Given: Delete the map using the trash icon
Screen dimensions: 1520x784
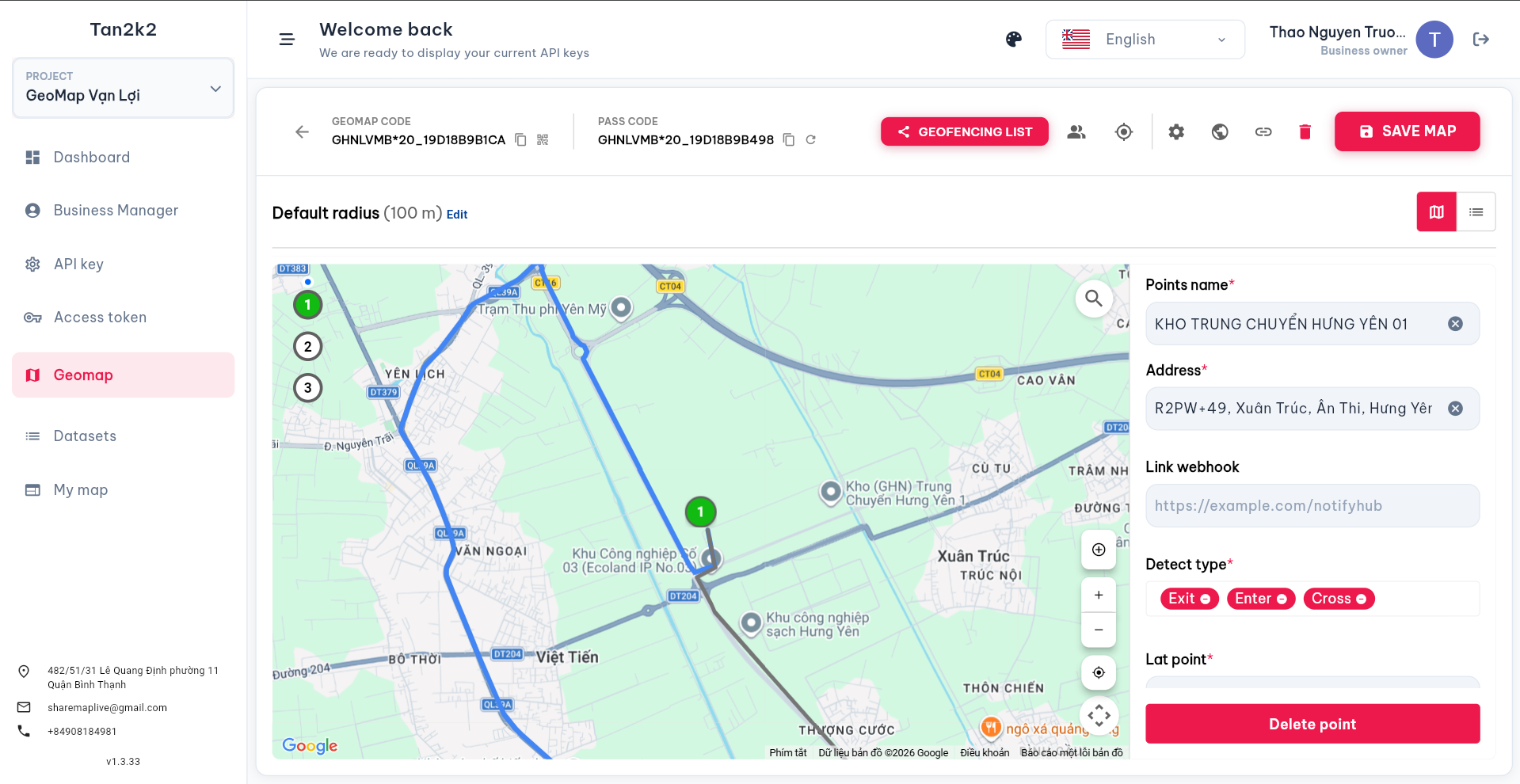Looking at the screenshot, I should point(1305,131).
